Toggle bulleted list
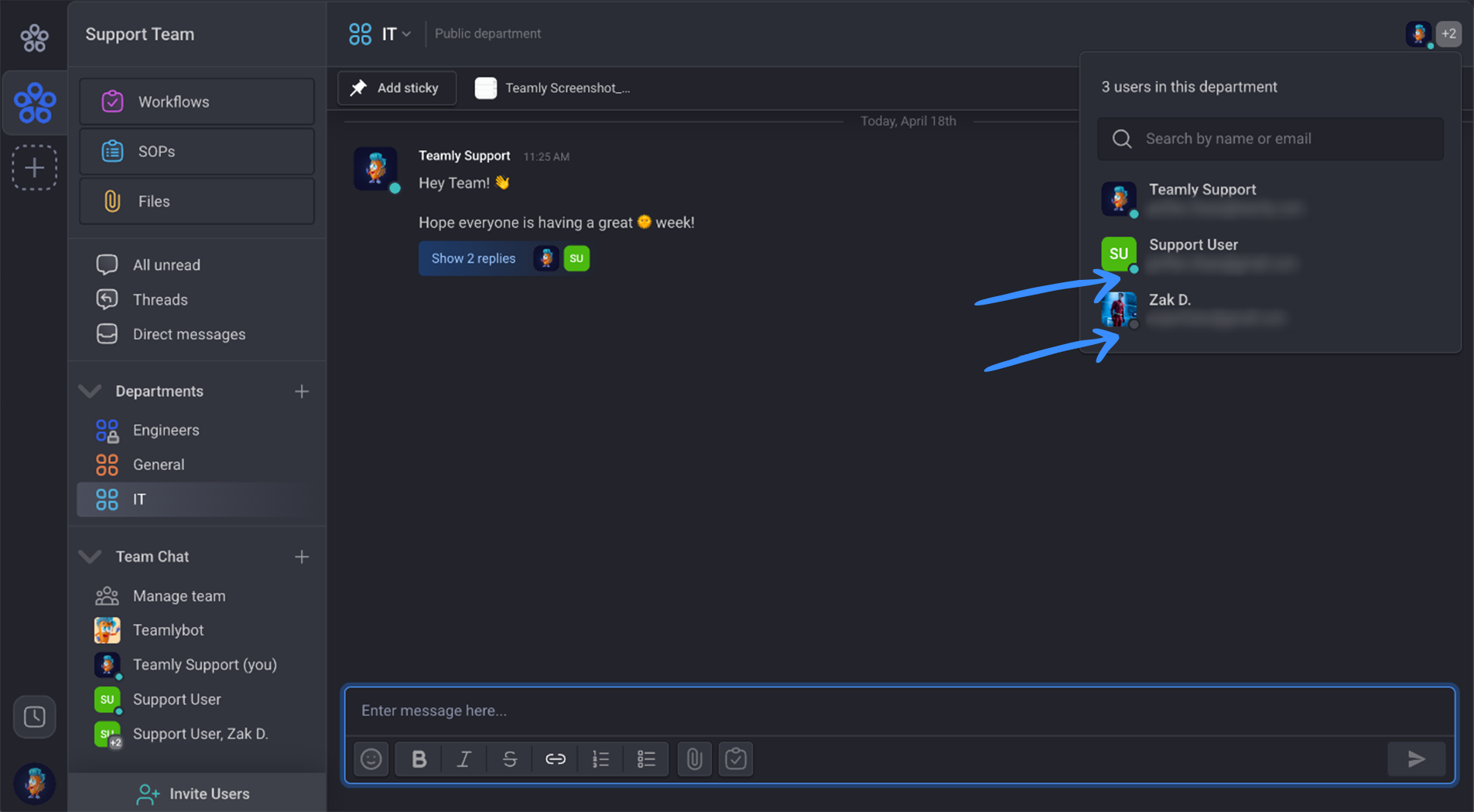This screenshot has height=812, width=1474. pos(647,759)
